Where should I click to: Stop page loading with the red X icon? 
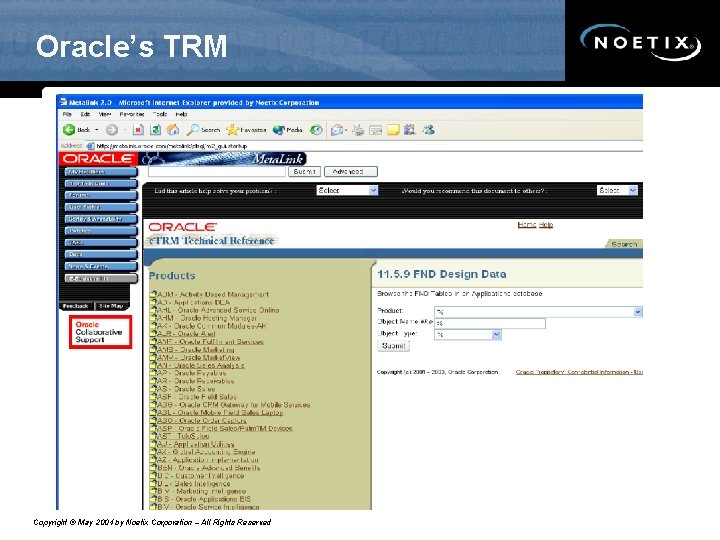[138, 130]
